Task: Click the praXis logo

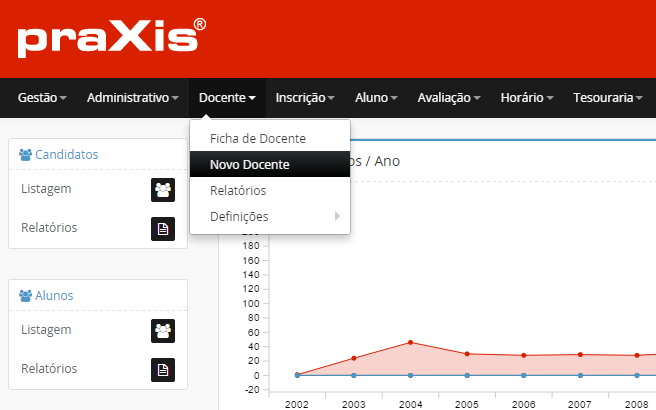Action: (112, 38)
